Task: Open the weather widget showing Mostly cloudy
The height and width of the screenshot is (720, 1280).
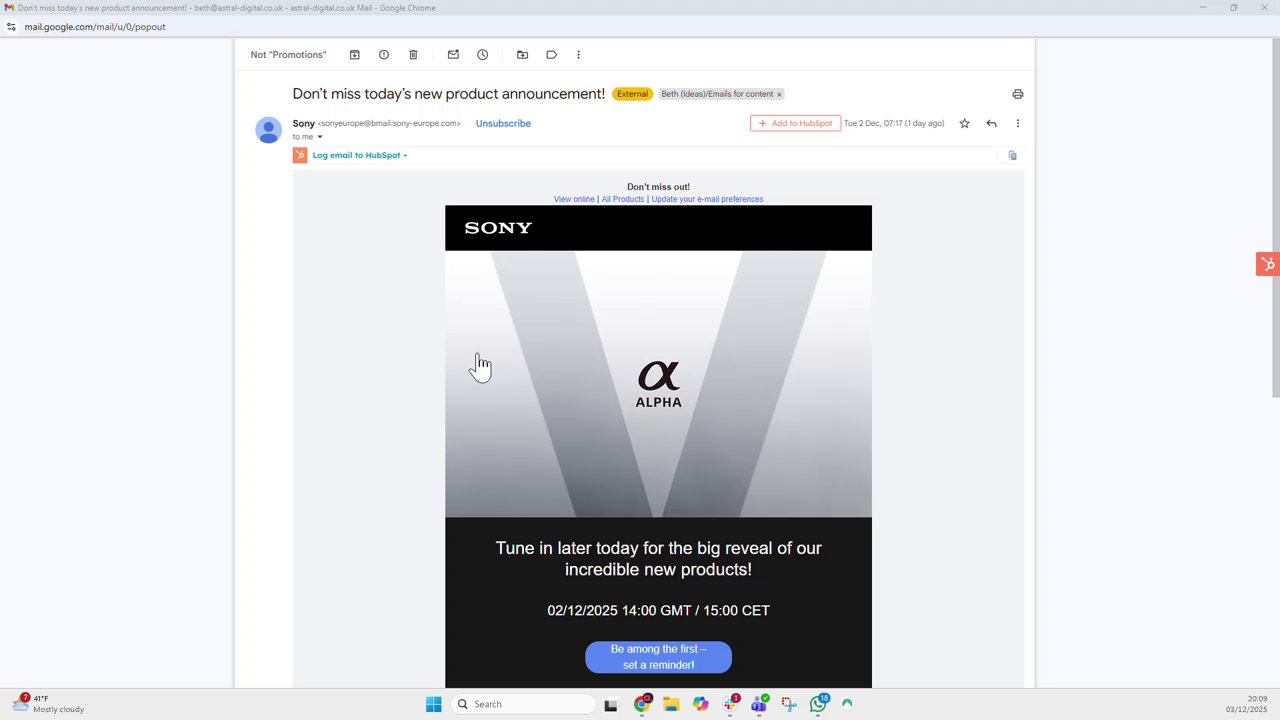Action: click(48, 704)
